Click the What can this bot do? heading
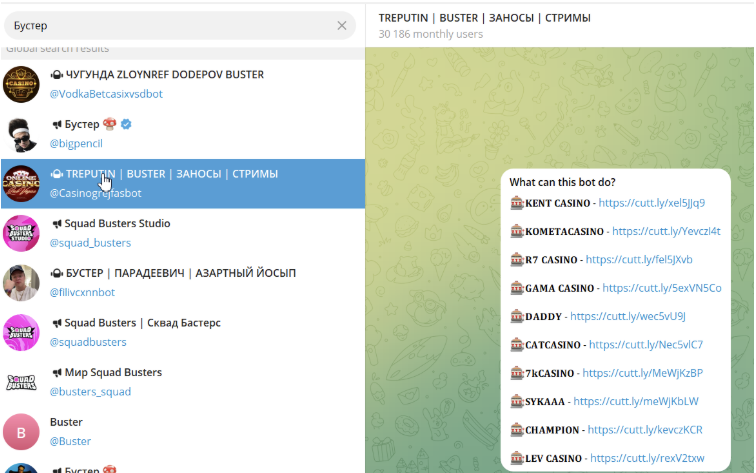Screen dimensions: 756x473 562,182
